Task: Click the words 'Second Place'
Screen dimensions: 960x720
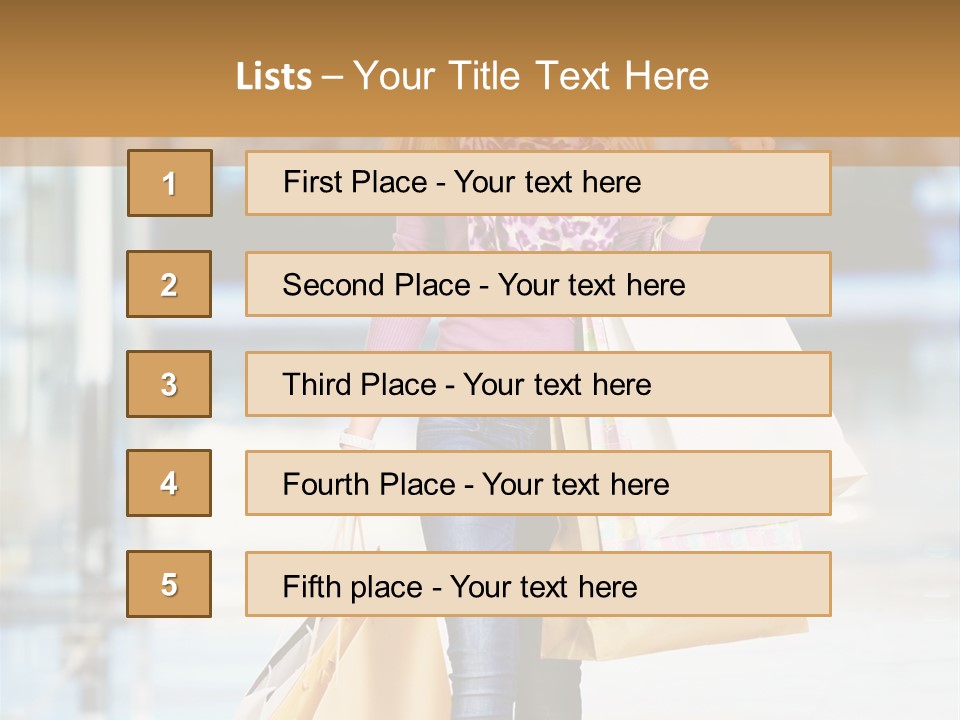Action: [x=376, y=285]
